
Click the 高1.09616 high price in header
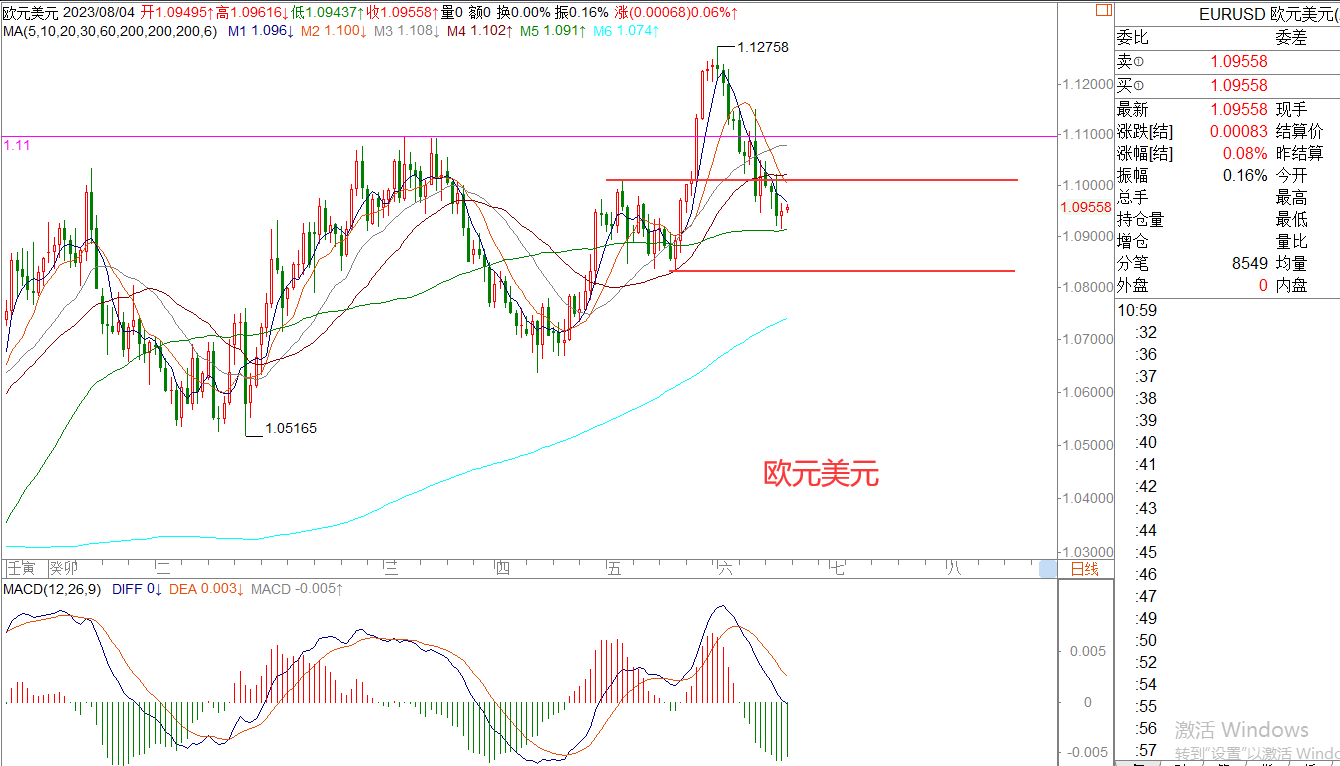tap(252, 12)
